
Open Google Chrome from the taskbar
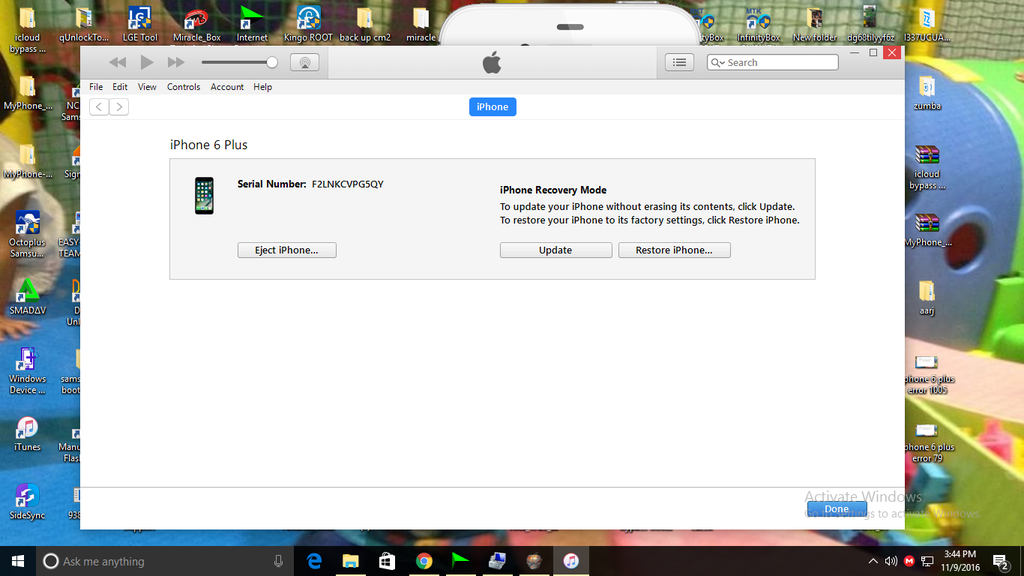point(424,561)
